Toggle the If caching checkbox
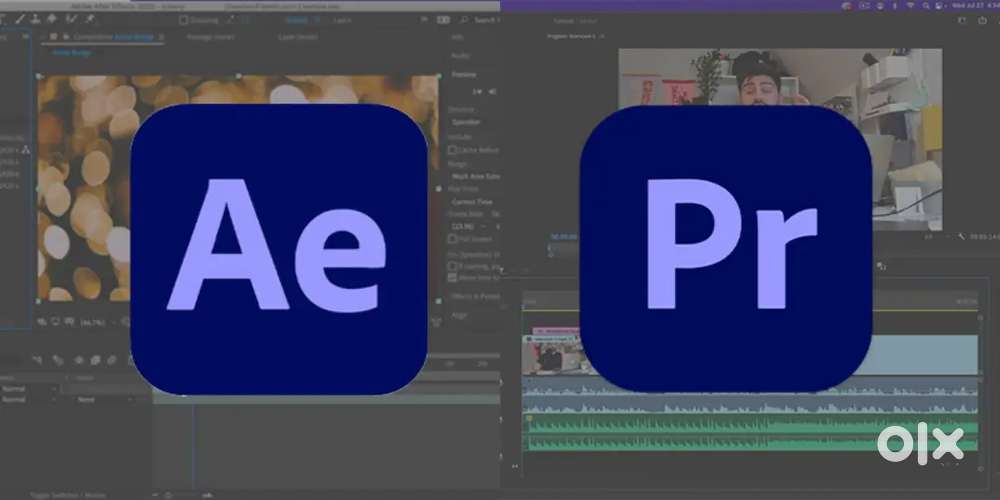Screen dimensions: 1000x500 pyautogui.click(x=452, y=265)
